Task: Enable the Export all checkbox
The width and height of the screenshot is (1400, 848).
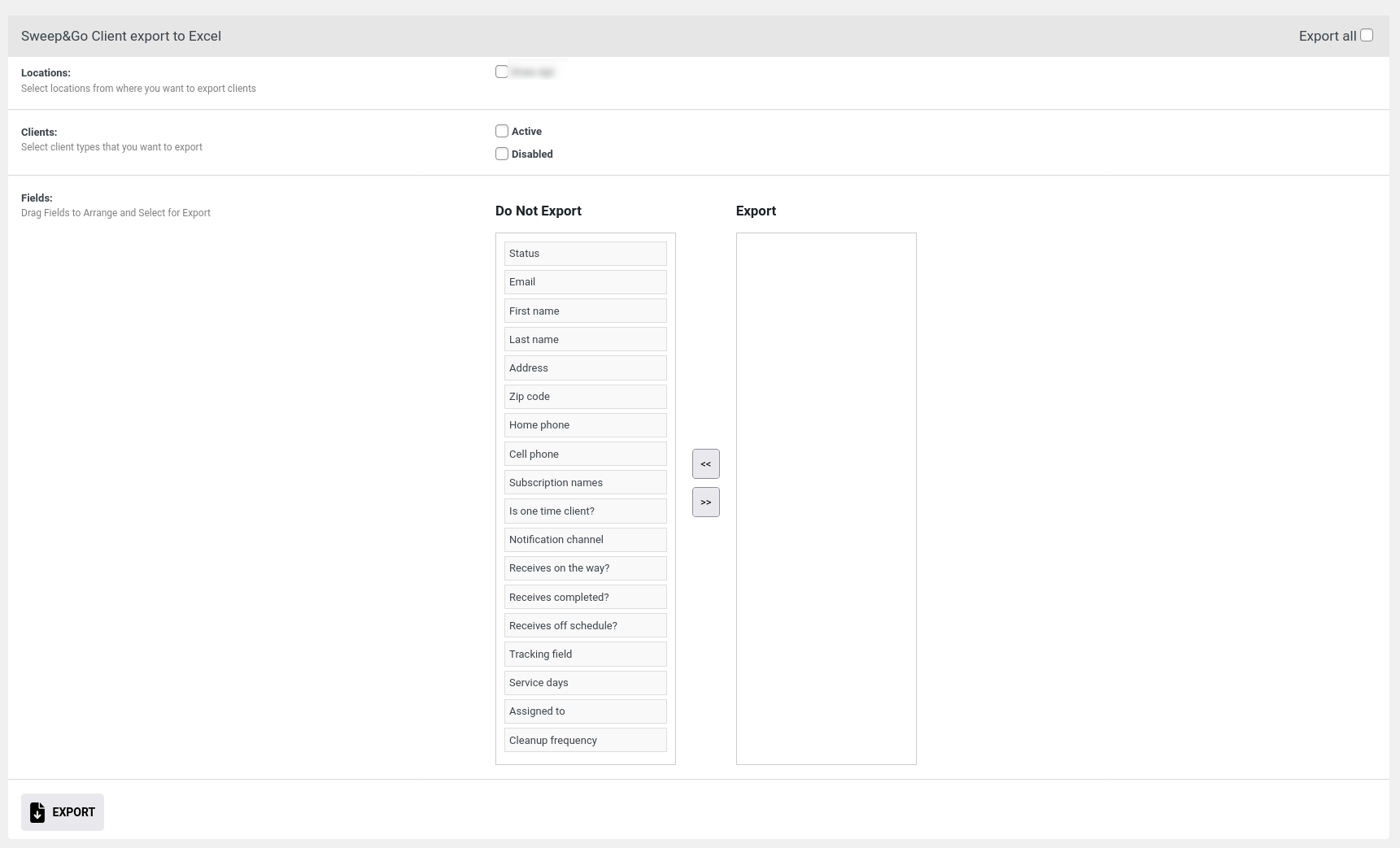Action: [1367, 35]
